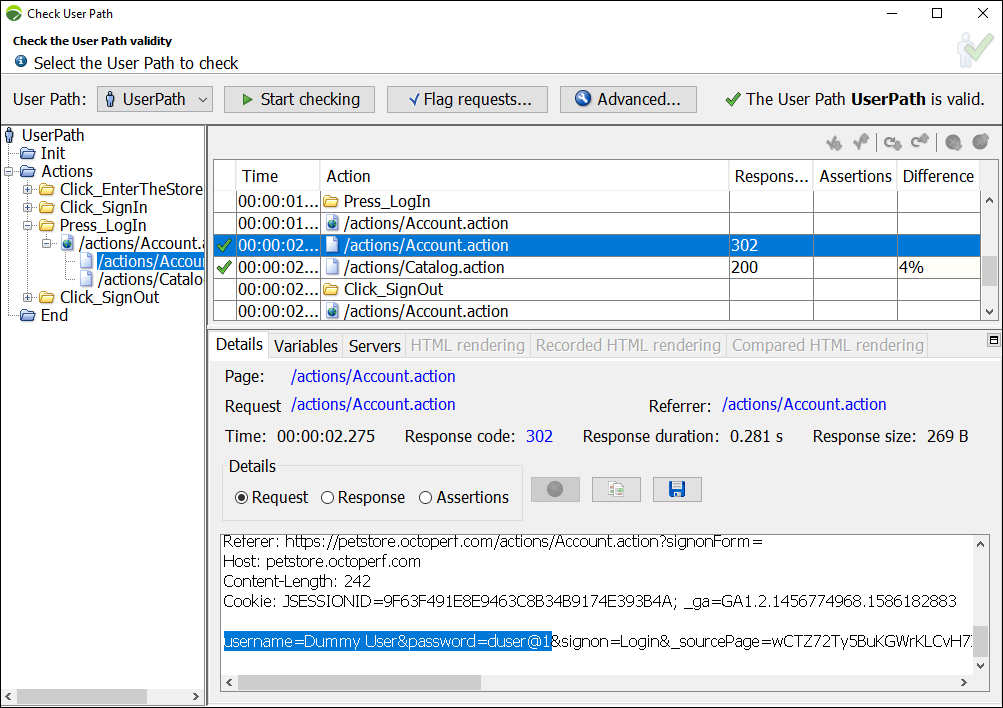The width and height of the screenshot is (1003, 708).
Task: Collapse the Press_LogIn tree node
Action: pyautogui.click(x=28, y=225)
